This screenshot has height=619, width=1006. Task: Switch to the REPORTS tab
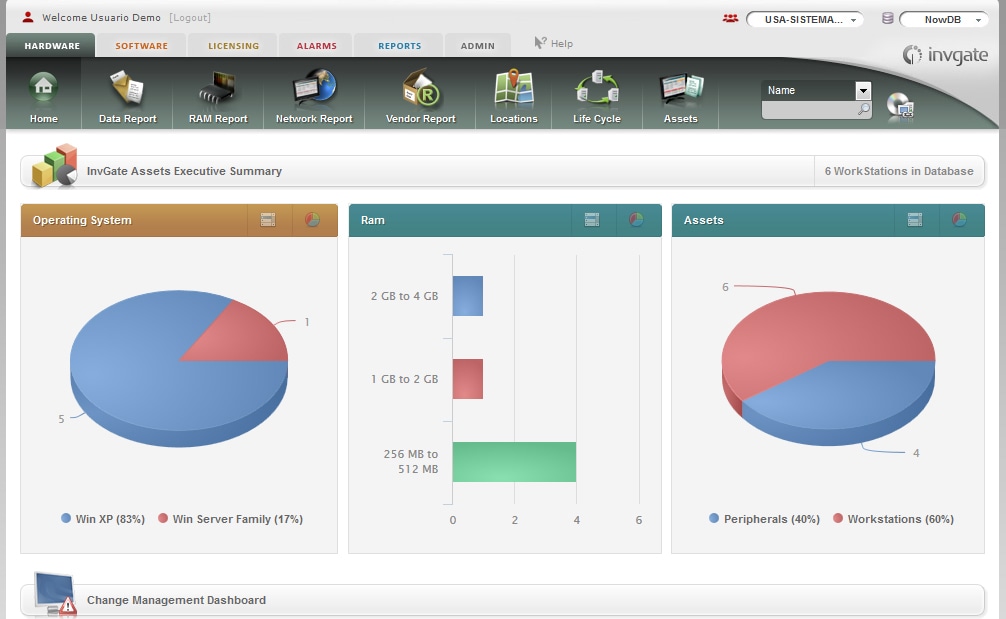(x=399, y=46)
